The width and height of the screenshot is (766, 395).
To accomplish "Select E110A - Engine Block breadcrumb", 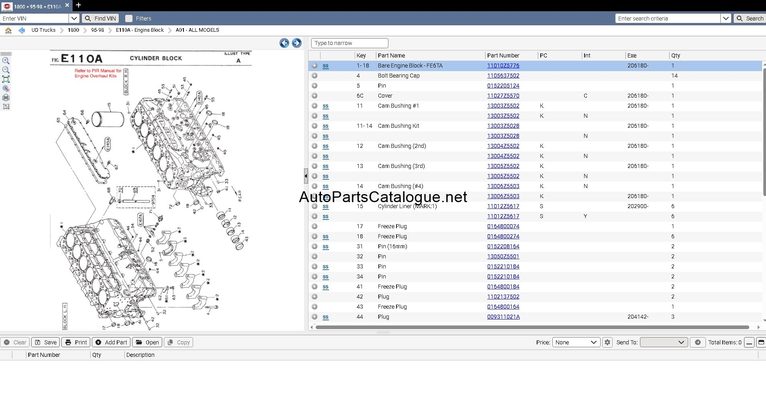I will click(x=140, y=30).
